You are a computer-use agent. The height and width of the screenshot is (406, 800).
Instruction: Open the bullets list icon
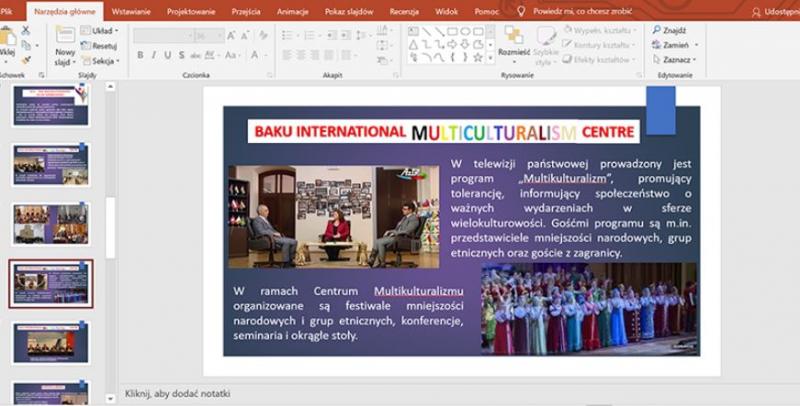pos(287,35)
